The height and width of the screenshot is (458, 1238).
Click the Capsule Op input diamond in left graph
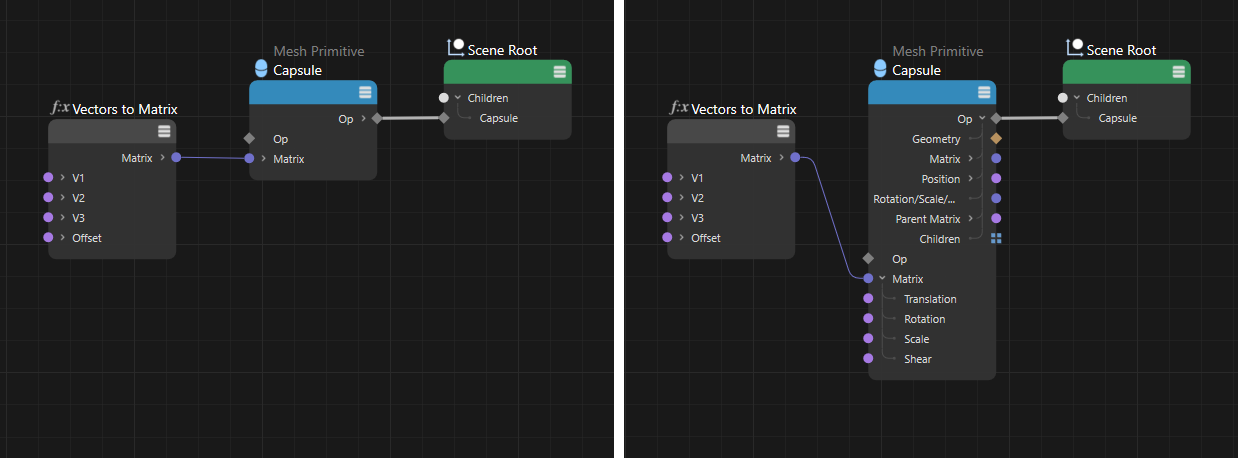(x=249, y=138)
